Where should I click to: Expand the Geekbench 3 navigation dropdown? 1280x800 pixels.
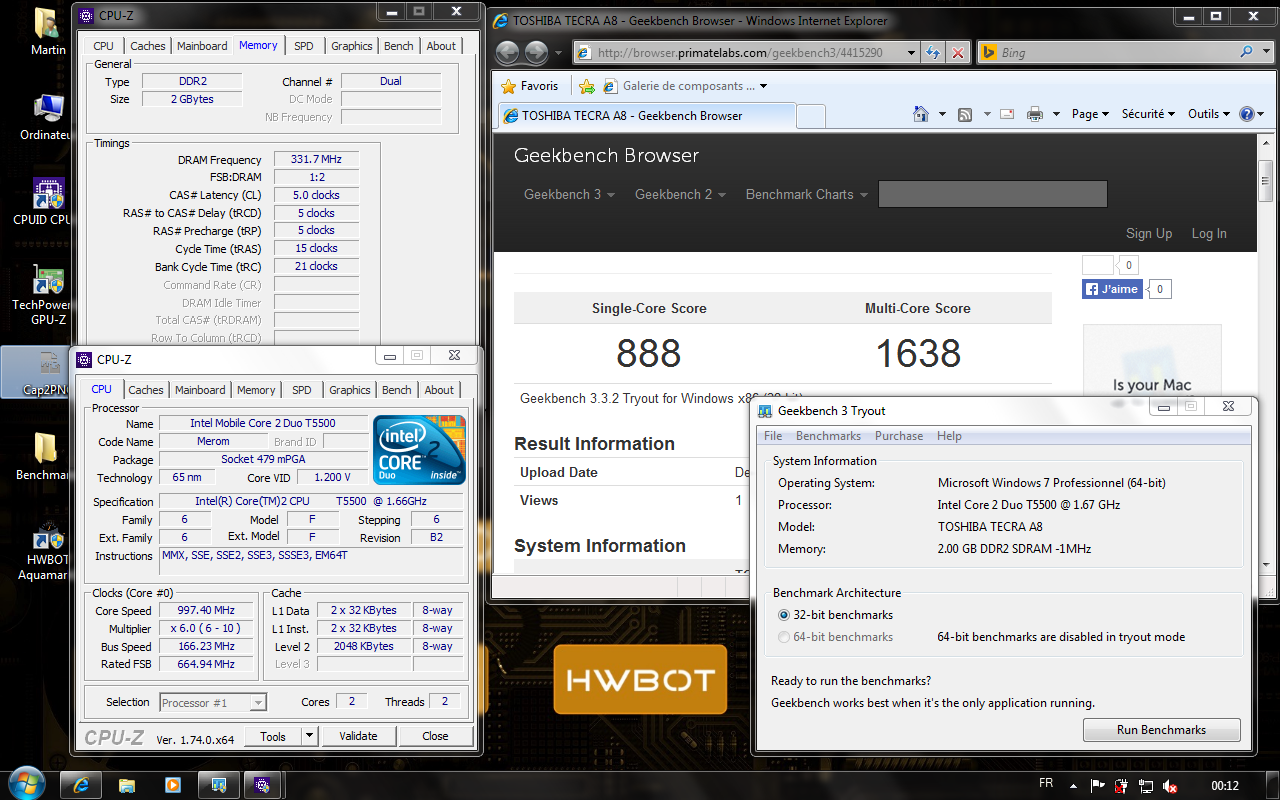(569, 194)
